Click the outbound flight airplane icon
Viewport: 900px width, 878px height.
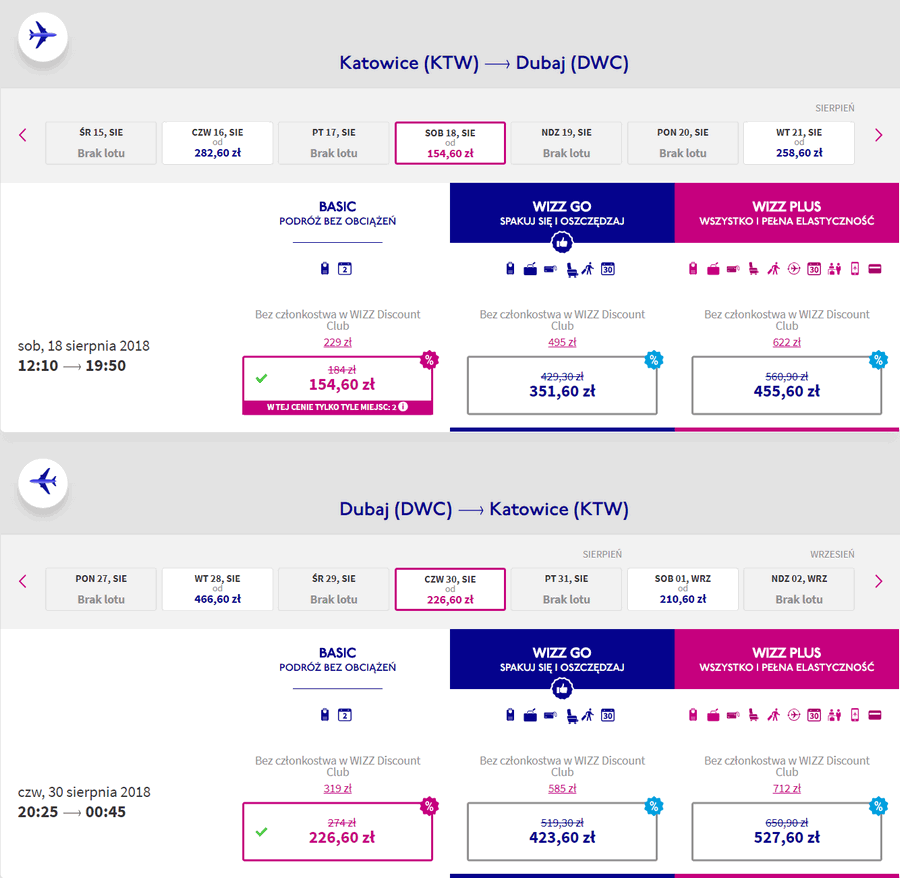tap(43, 36)
